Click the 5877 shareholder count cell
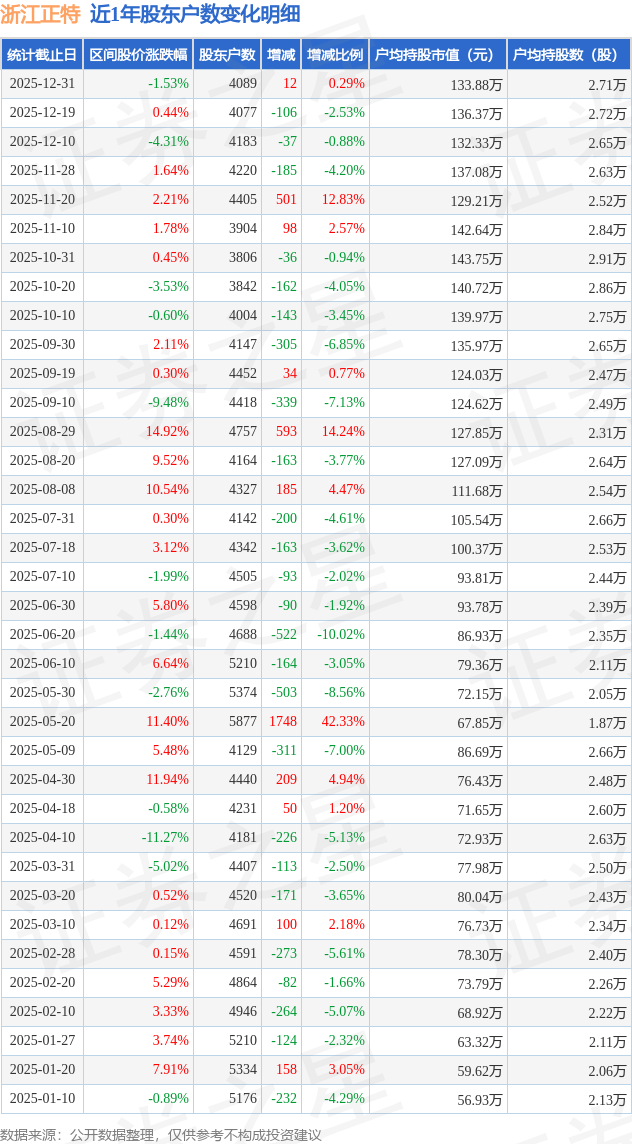 (x=242, y=722)
